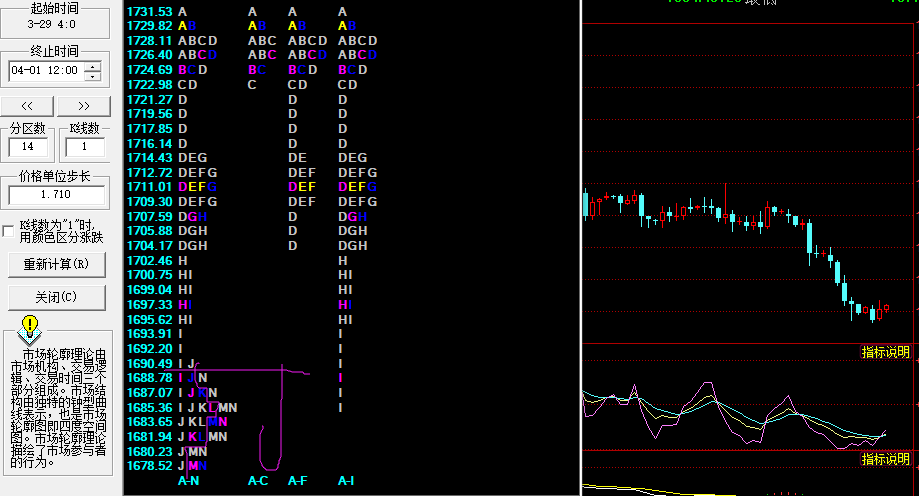
Task: Click the 分区数 group label
Action: (28, 128)
